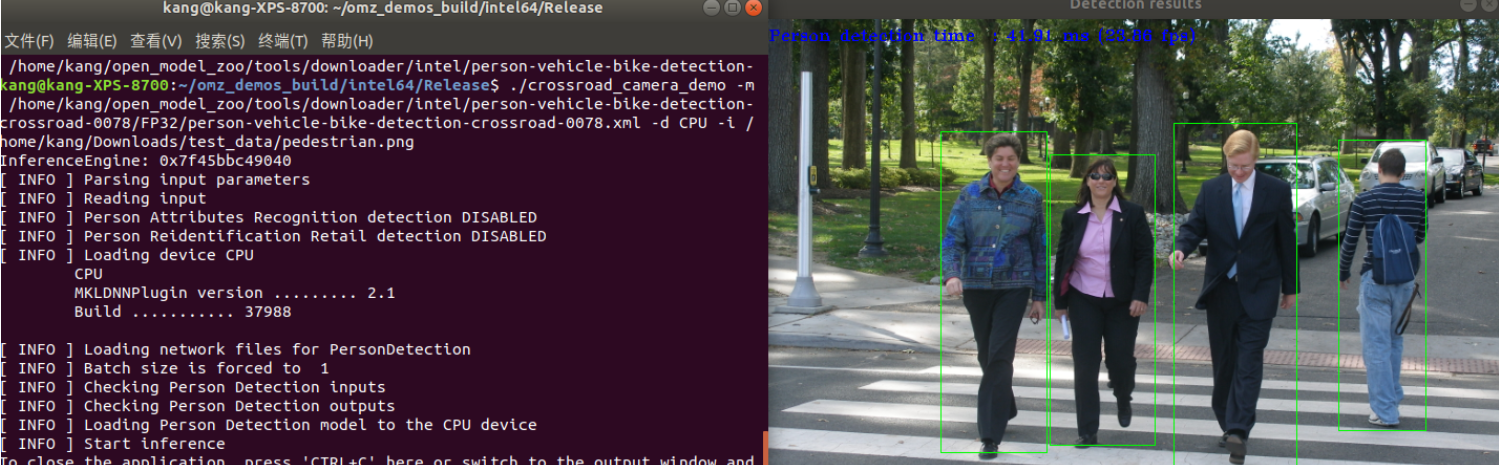Click the 'MKLDNNPlugin version ......... 2.1' line

coord(234,293)
